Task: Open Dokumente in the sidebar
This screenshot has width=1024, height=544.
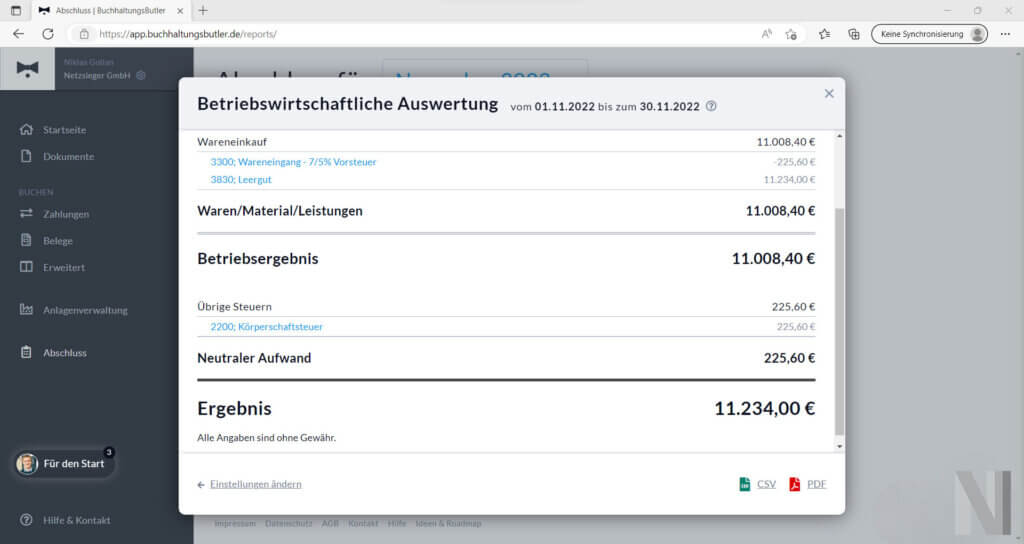Action: coord(68,156)
